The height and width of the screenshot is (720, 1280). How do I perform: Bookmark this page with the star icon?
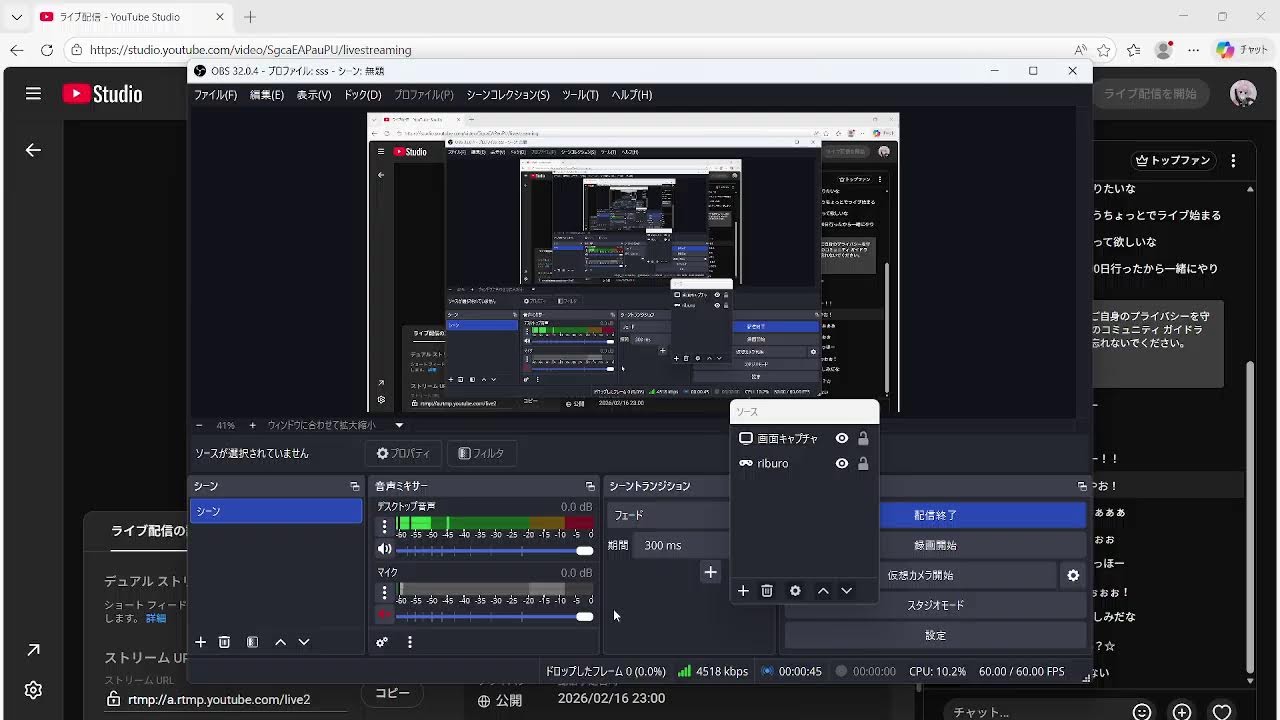coord(1104,50)
